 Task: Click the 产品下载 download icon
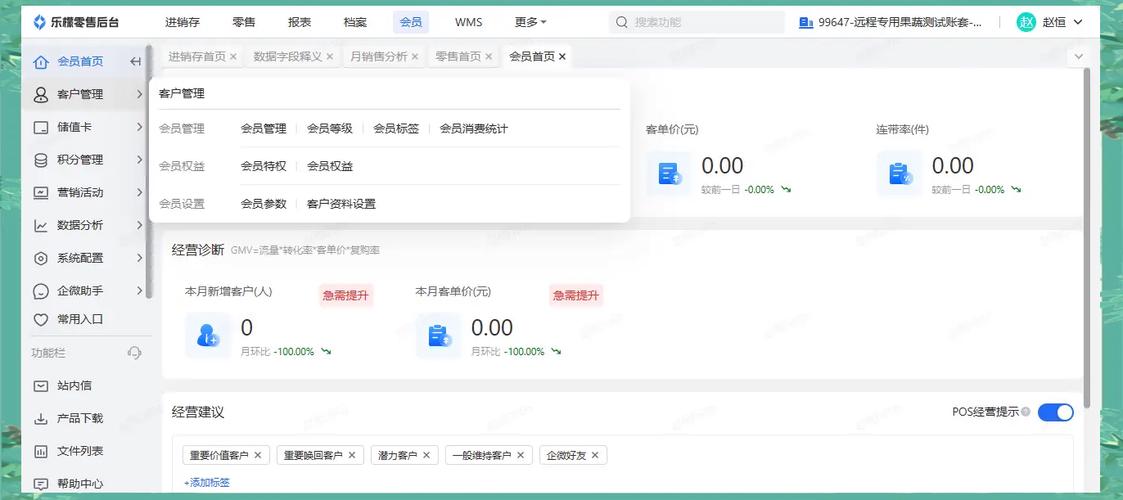[x=41, y=419]
